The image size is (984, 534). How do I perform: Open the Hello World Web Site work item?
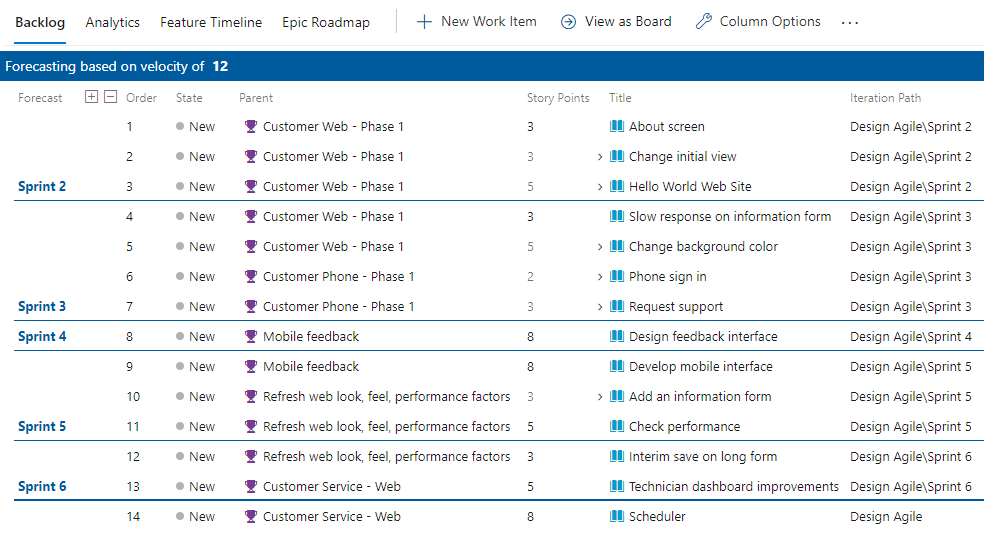tap(690, 187)
